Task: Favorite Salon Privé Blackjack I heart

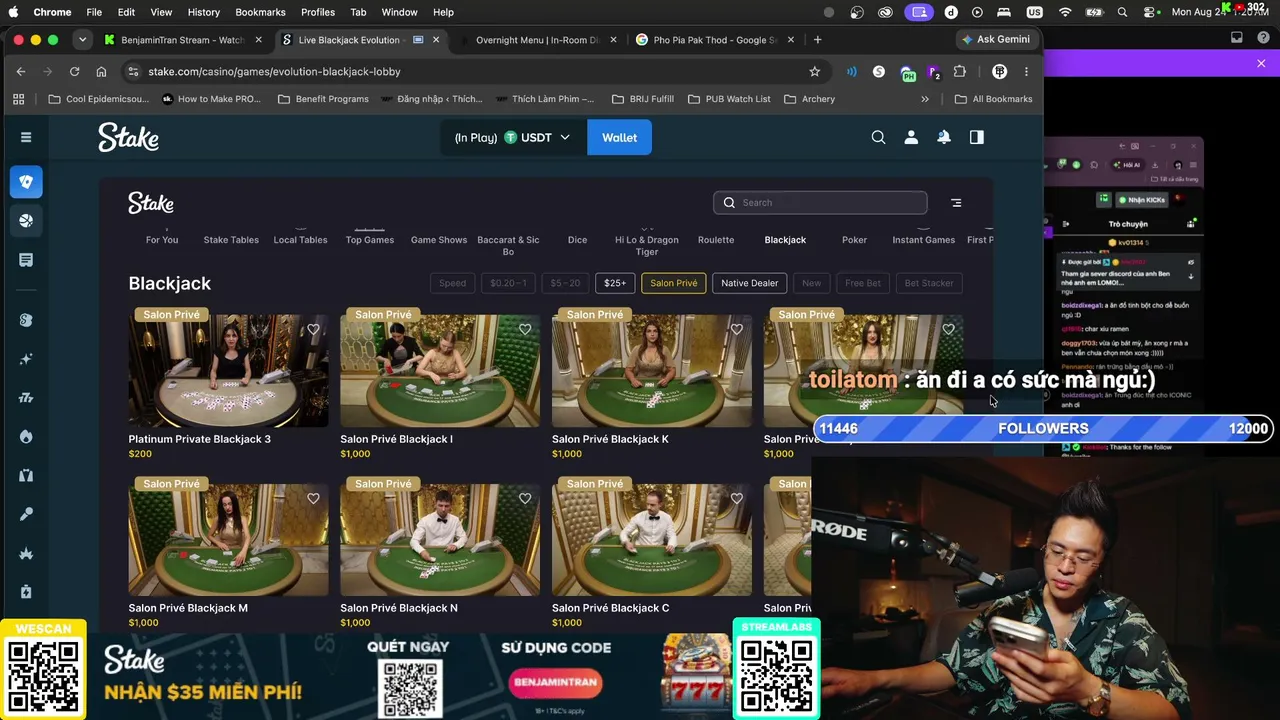Action: pyautogui.click(x=525, y=329)
